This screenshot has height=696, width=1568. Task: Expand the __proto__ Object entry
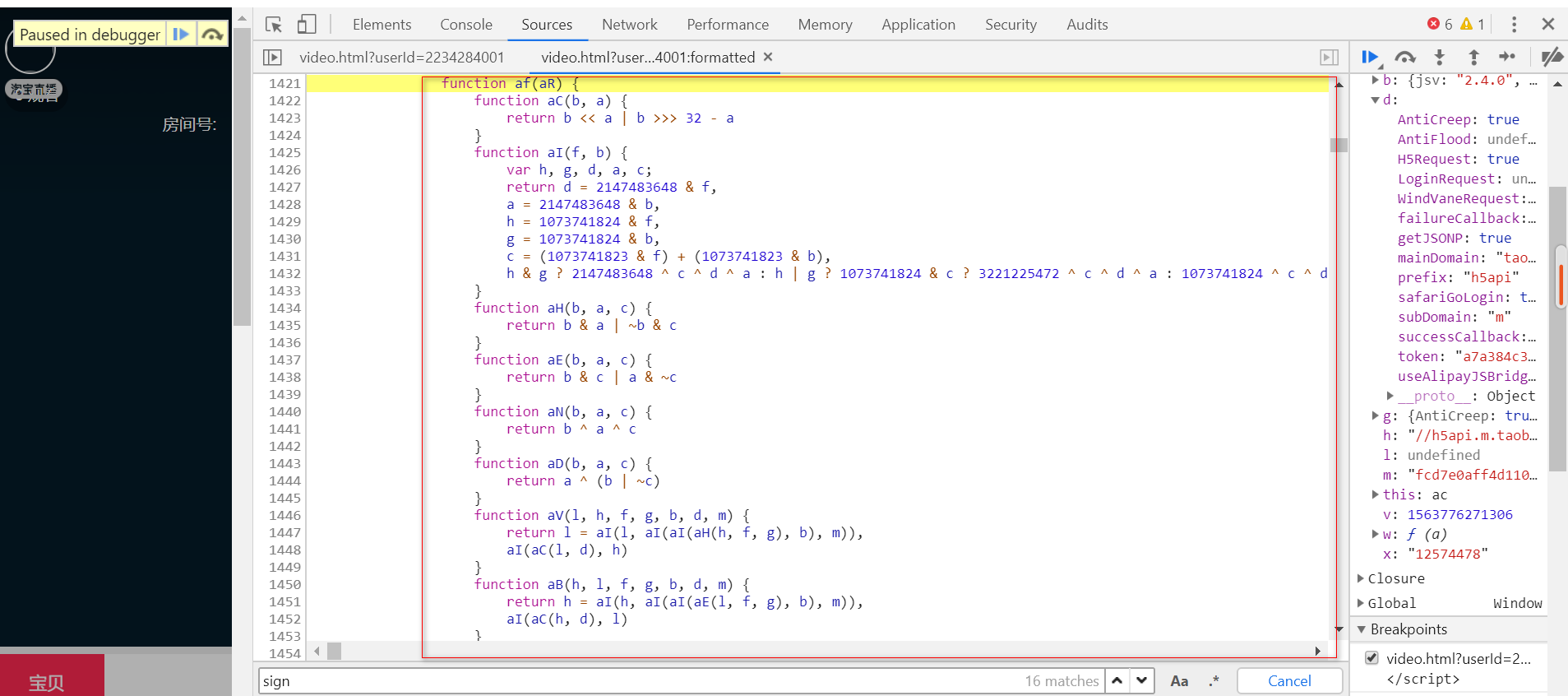click(1390, 396)
